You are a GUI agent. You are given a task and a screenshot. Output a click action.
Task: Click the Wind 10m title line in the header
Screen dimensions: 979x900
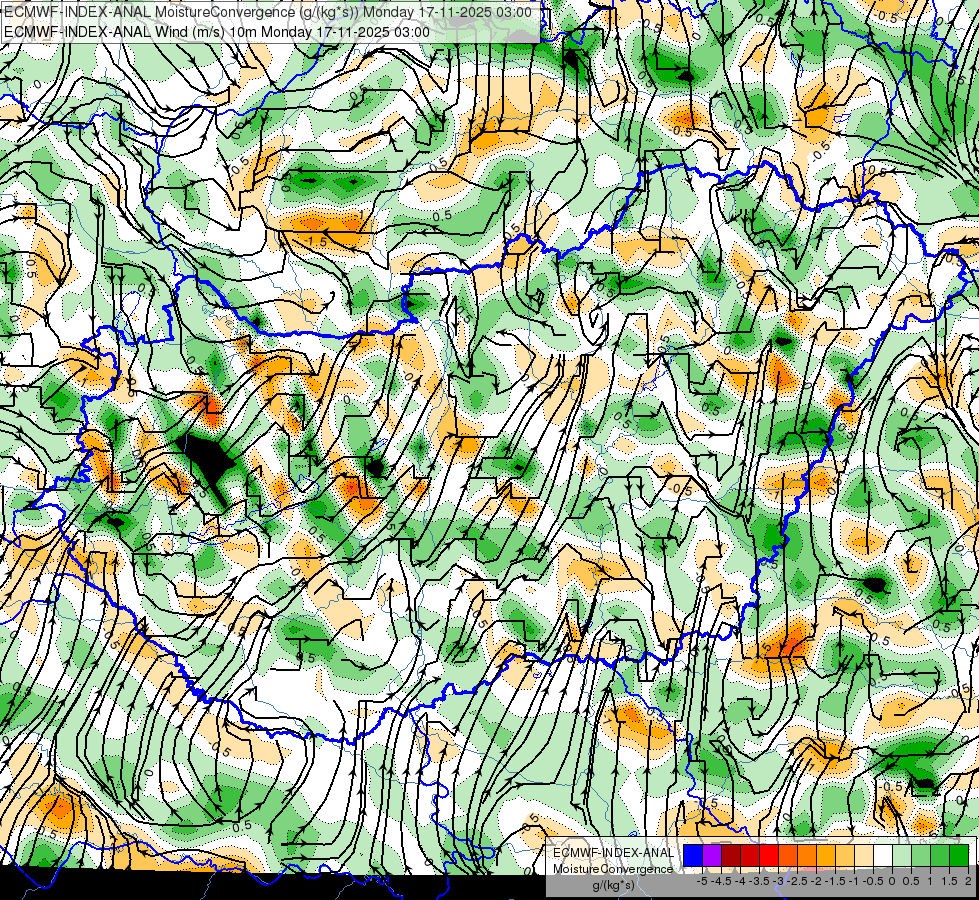(x=216, y=32)
